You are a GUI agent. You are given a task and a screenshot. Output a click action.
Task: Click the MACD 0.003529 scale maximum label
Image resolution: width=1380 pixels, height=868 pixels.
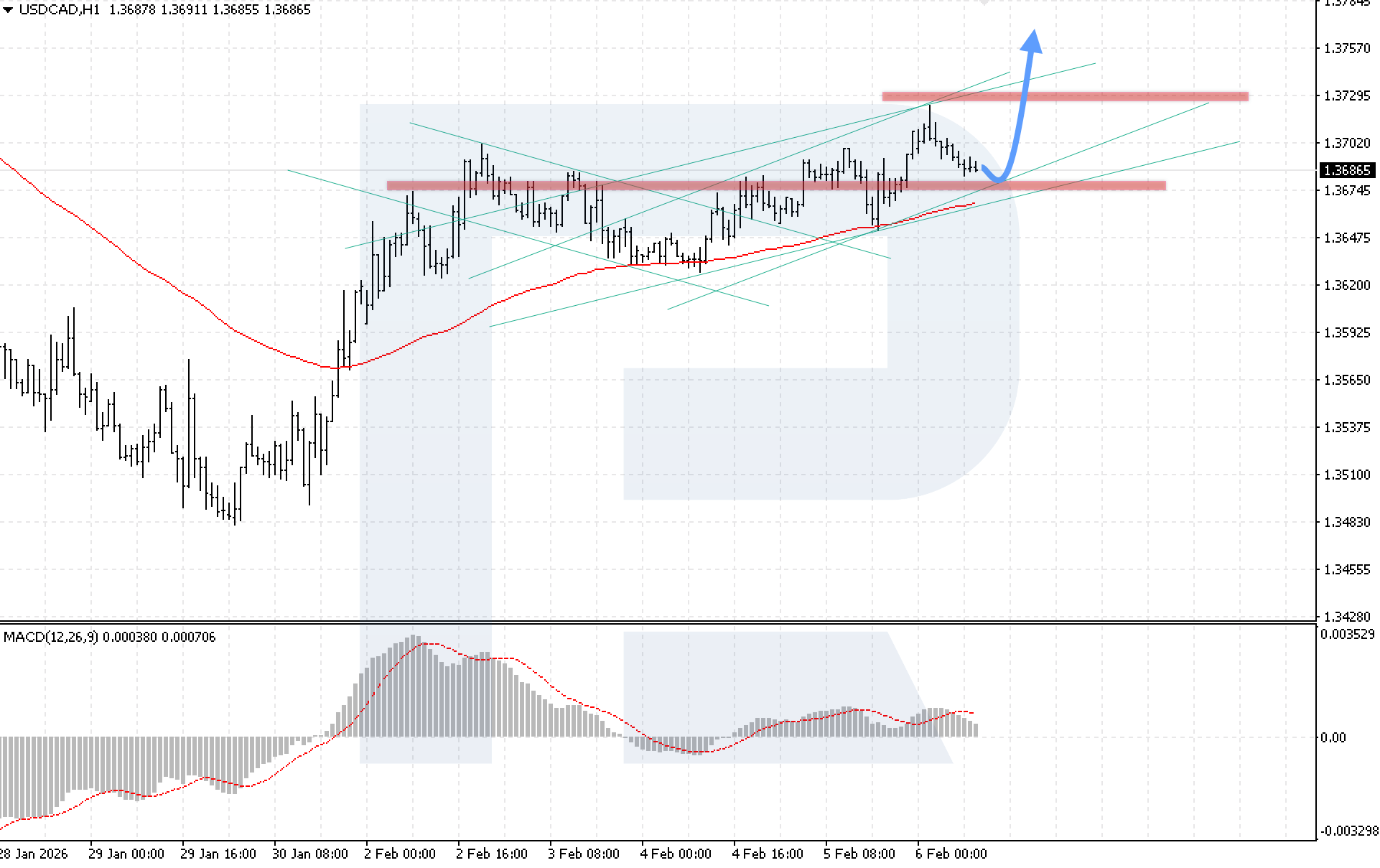tap(1347, 634)
